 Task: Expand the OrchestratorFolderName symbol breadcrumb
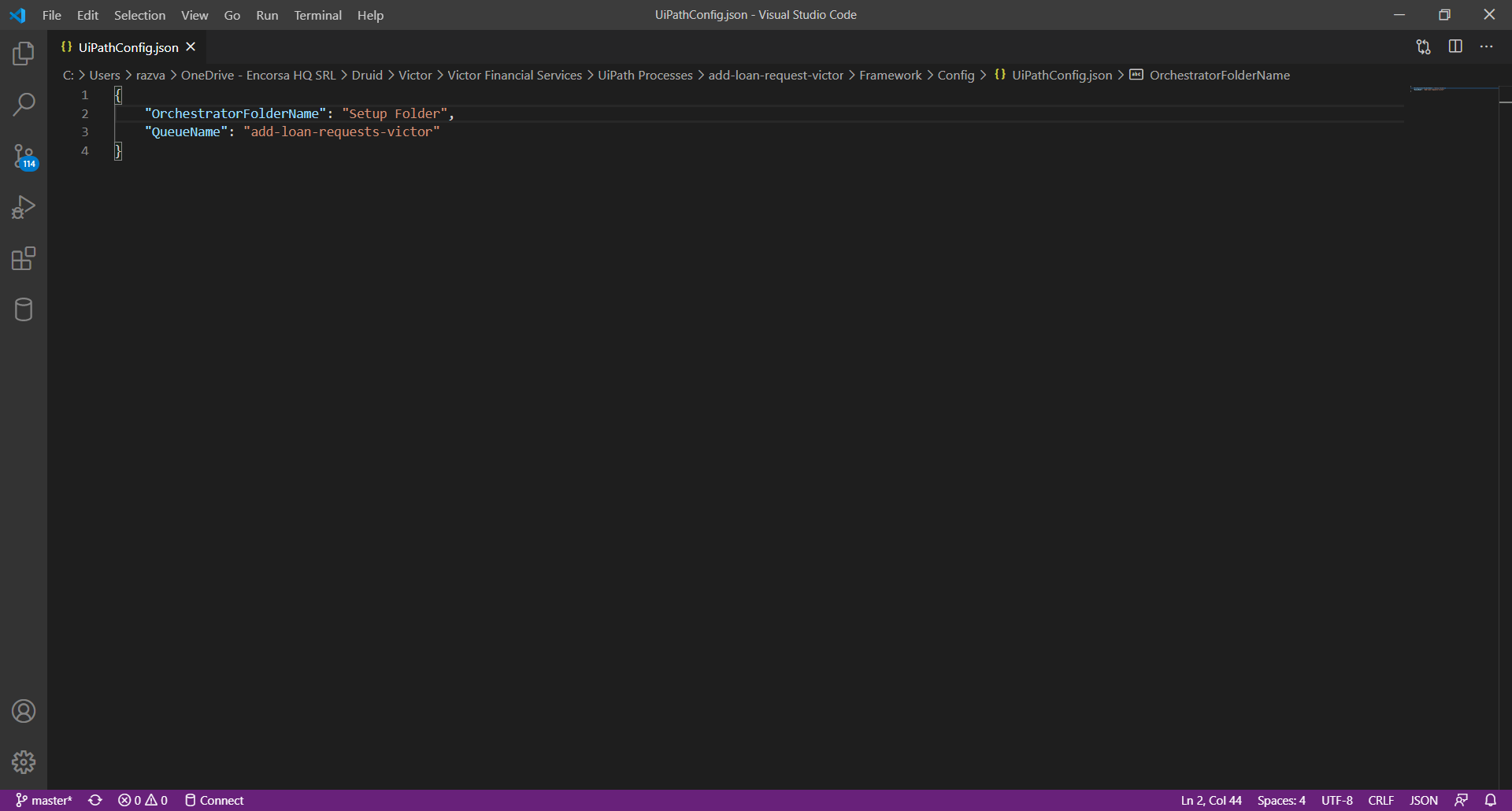click(1210, 75)
